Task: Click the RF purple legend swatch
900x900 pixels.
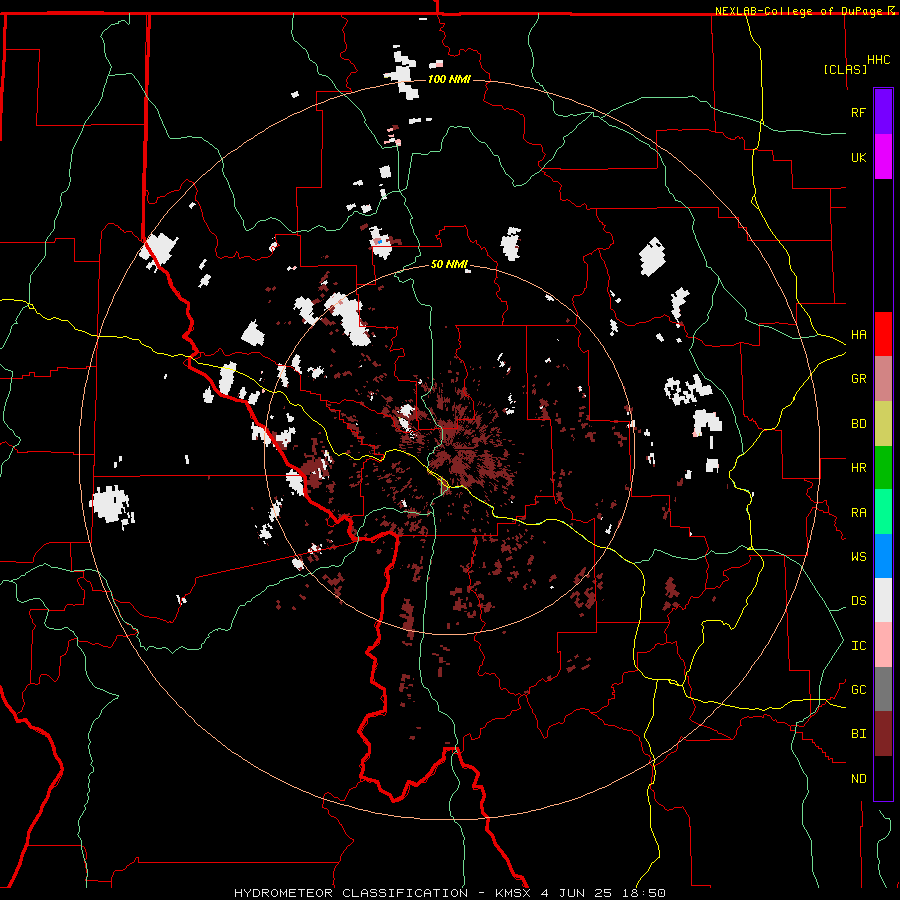Action: (x=883, y=112)
